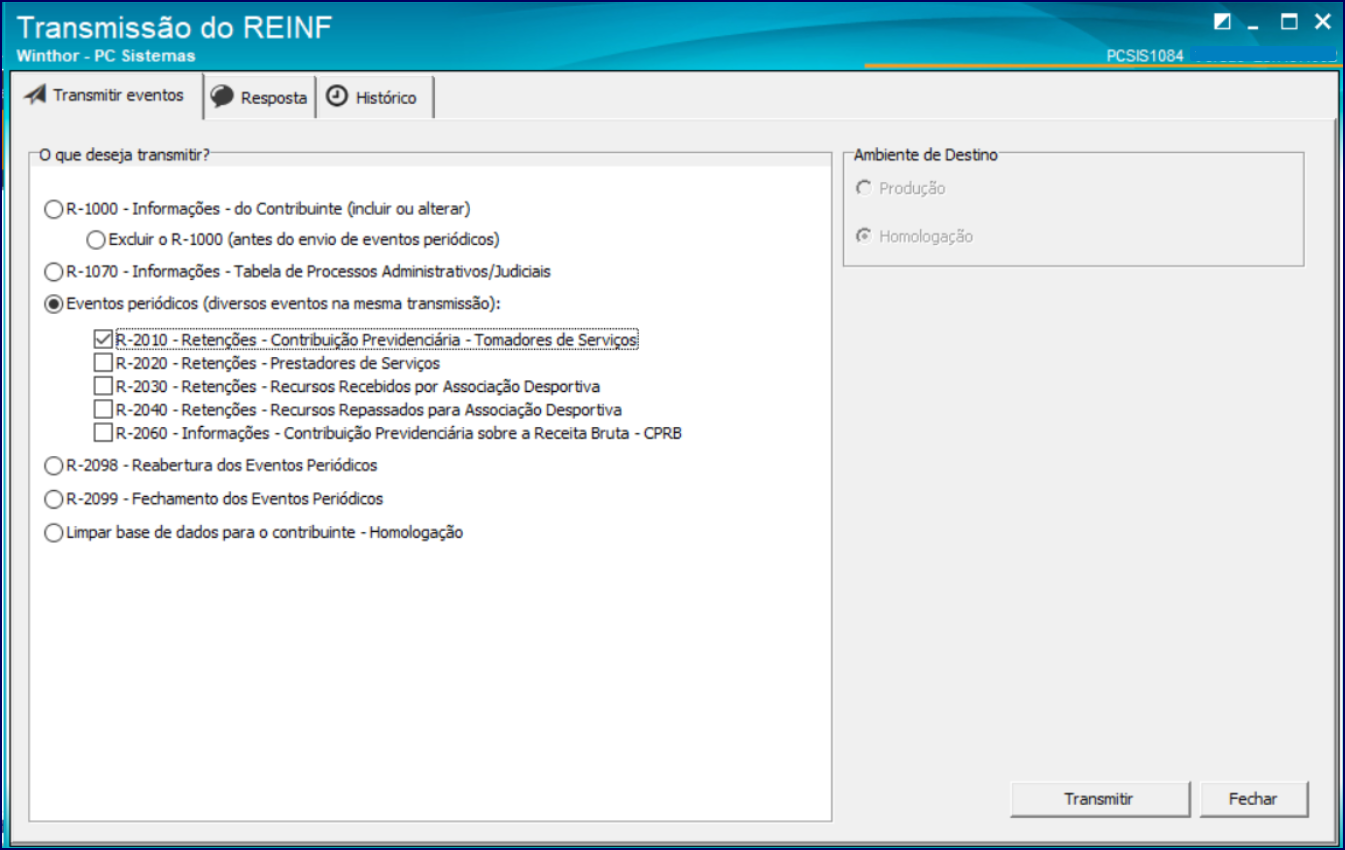
Task: Click the PCSIS1084 label in header
Action: (1145, 56)
